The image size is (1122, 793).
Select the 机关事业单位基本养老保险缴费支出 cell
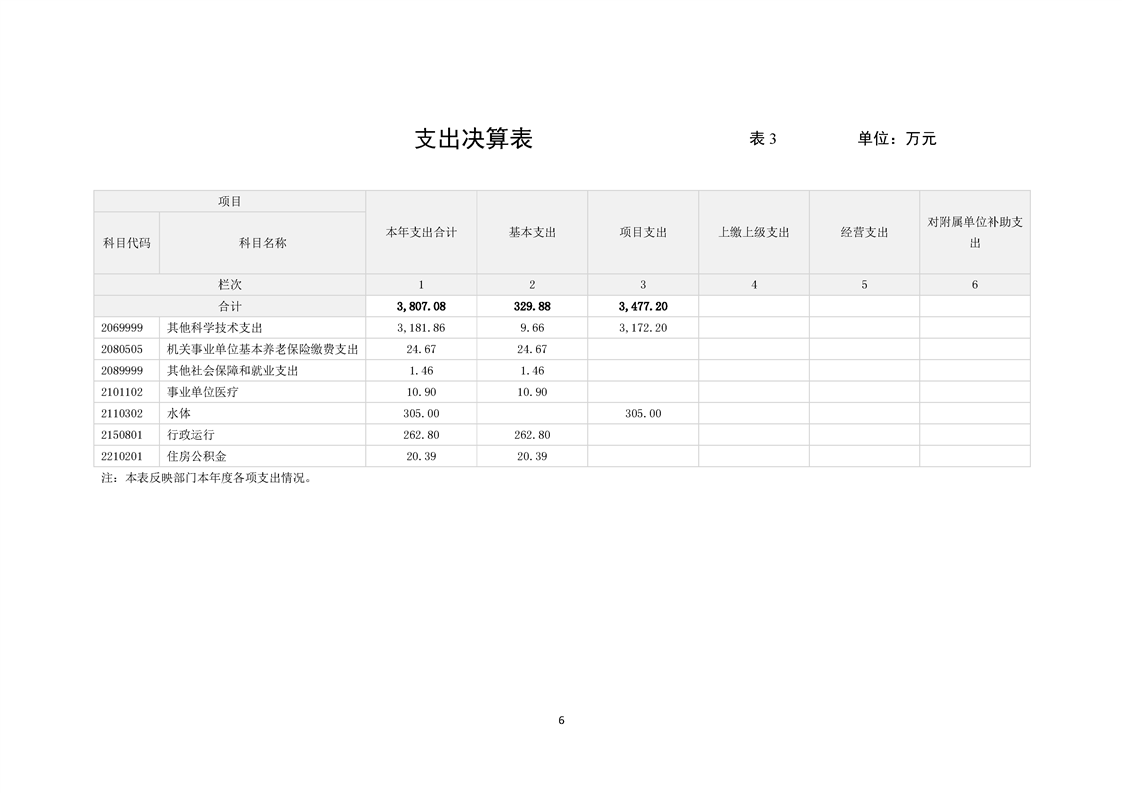click(262, 349)
